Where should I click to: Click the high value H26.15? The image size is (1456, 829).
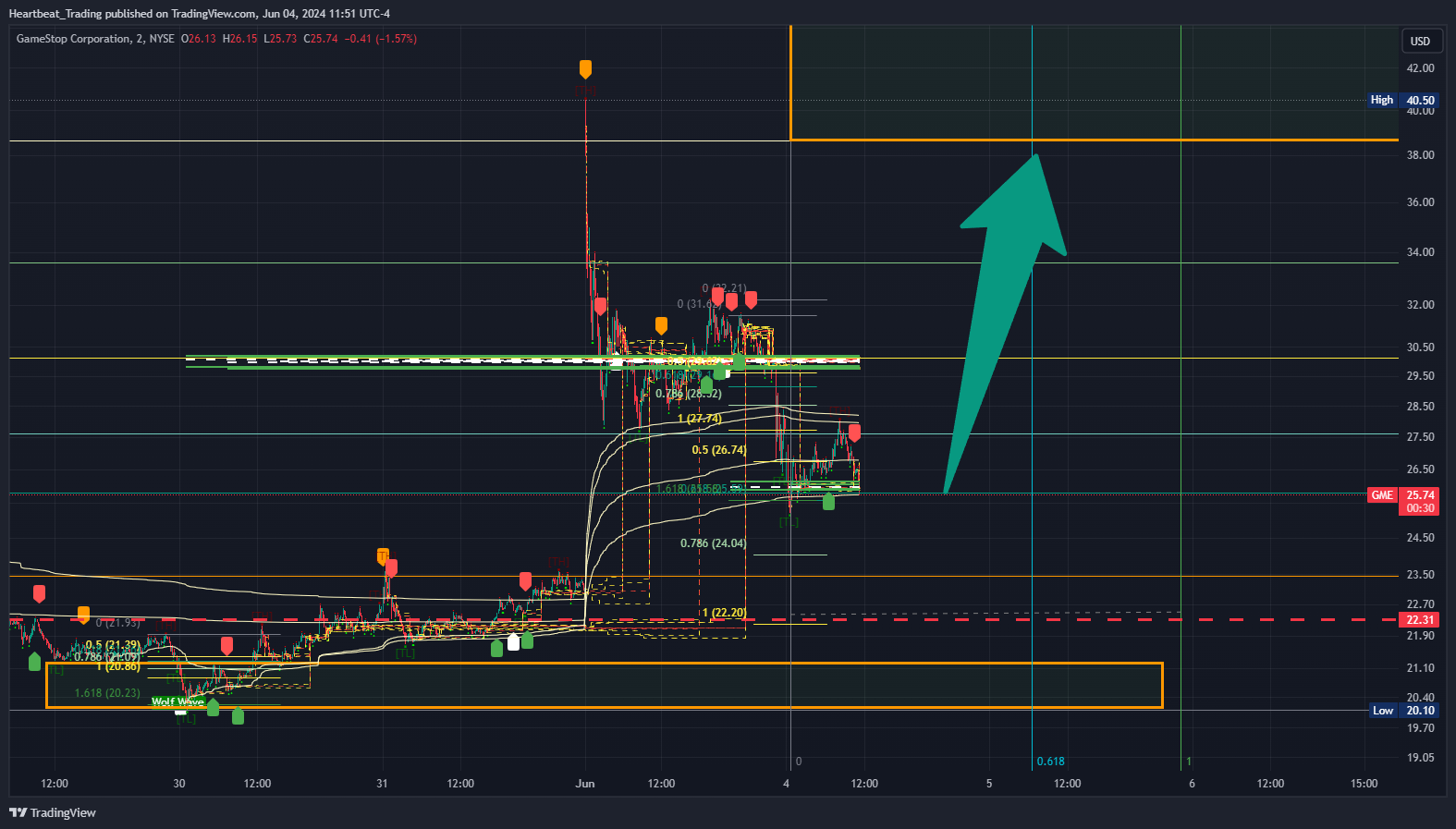click(240, 39)
